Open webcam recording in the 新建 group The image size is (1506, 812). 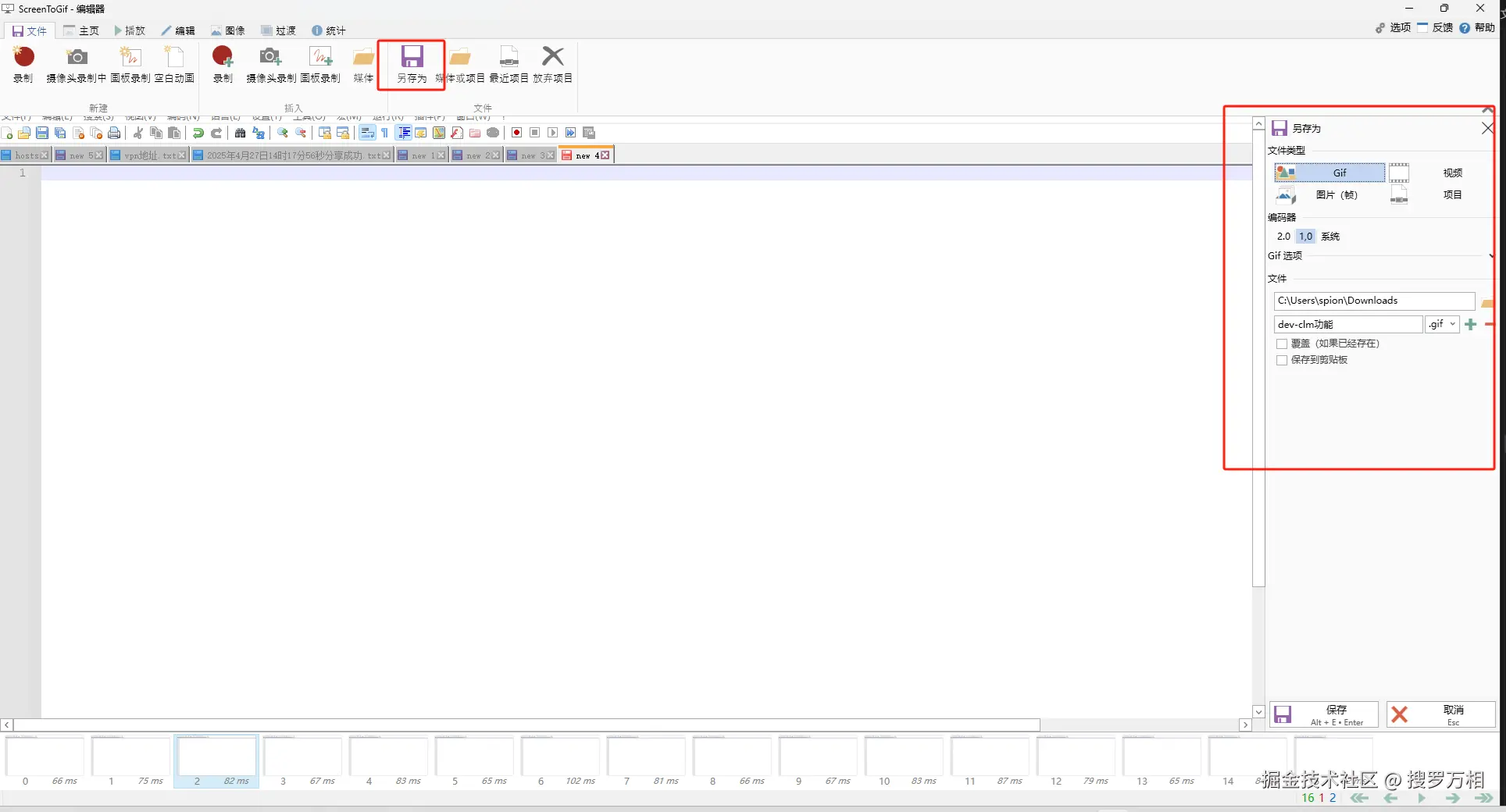point(77,64)
